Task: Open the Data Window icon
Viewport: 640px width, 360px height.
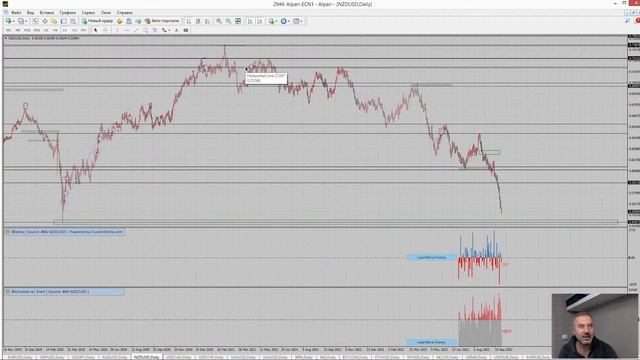Action: click(45, 21)
